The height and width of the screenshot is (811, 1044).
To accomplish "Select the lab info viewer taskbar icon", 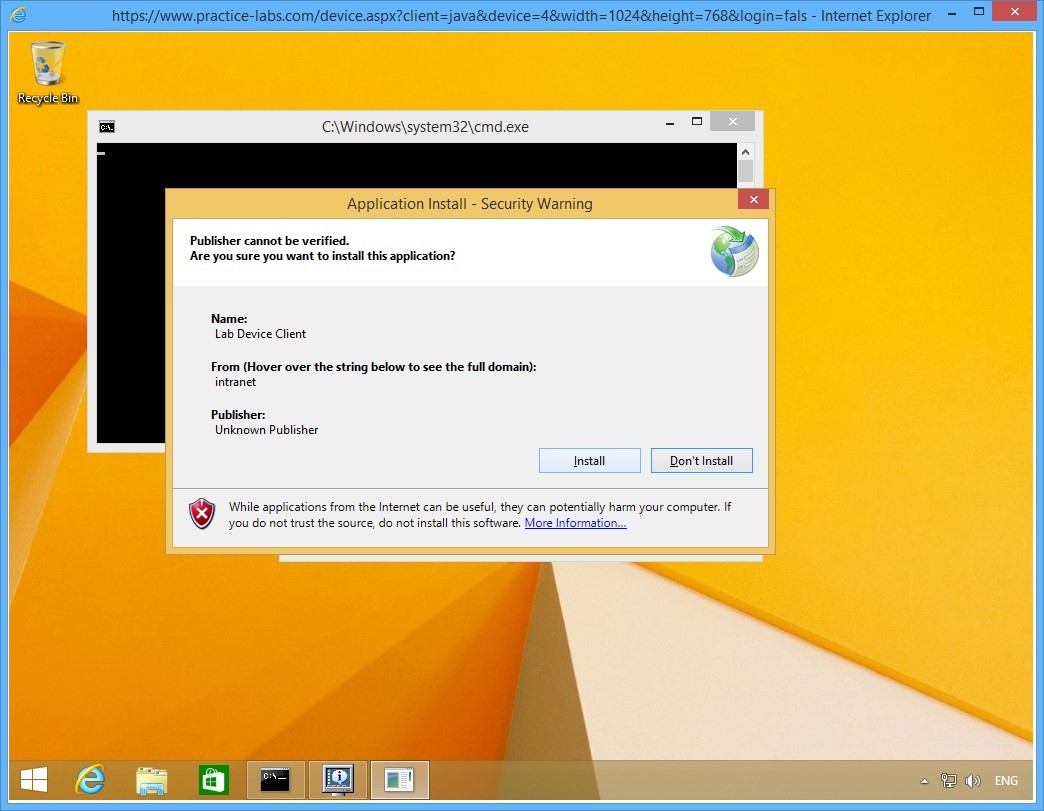I will (x=337, y=780).
